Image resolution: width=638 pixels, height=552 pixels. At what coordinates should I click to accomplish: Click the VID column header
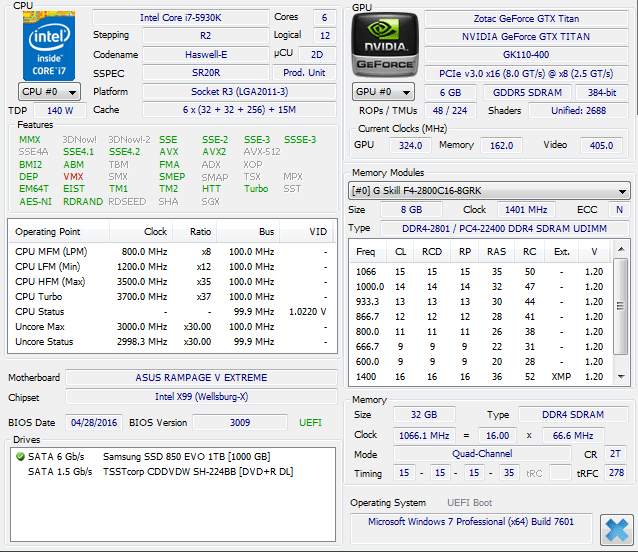[306, 232]
